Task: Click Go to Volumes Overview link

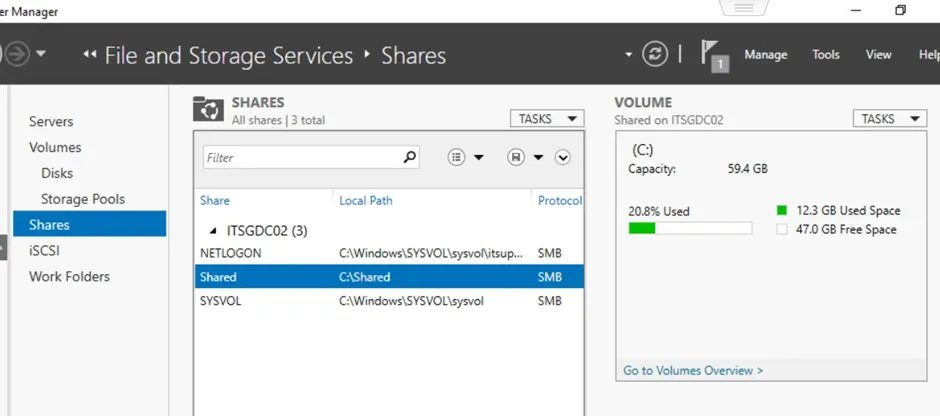Action: pyautogui.click(x=692, y=370)
